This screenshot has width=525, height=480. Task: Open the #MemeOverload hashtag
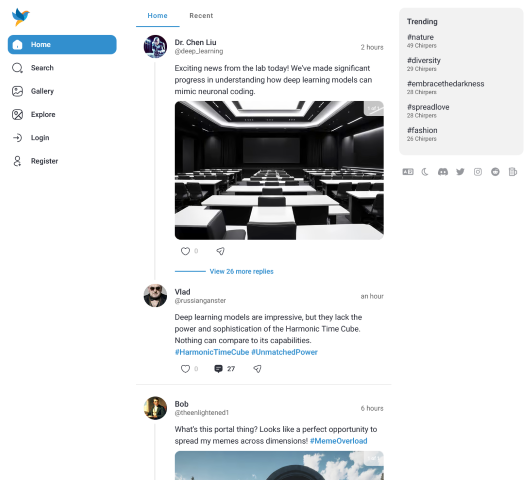[339, 441]
